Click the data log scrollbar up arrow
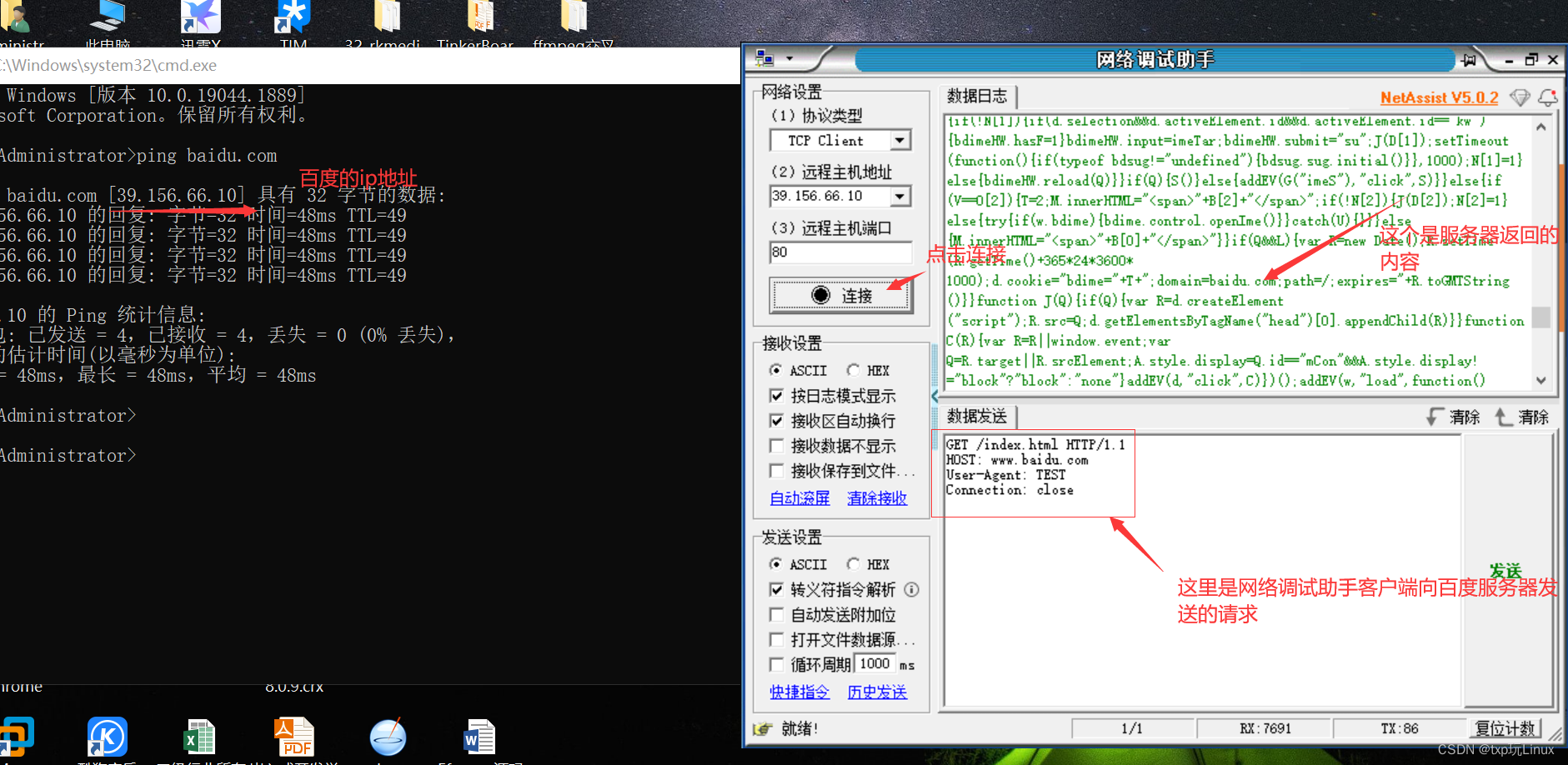This screenshot has height=765, width=1568. [1541, 127]
